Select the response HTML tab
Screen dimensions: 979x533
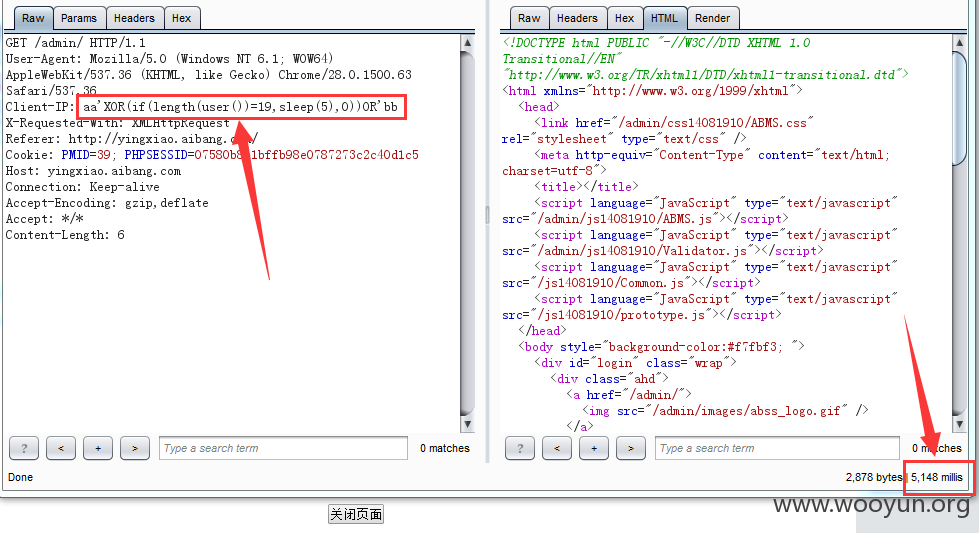(664, 18)
